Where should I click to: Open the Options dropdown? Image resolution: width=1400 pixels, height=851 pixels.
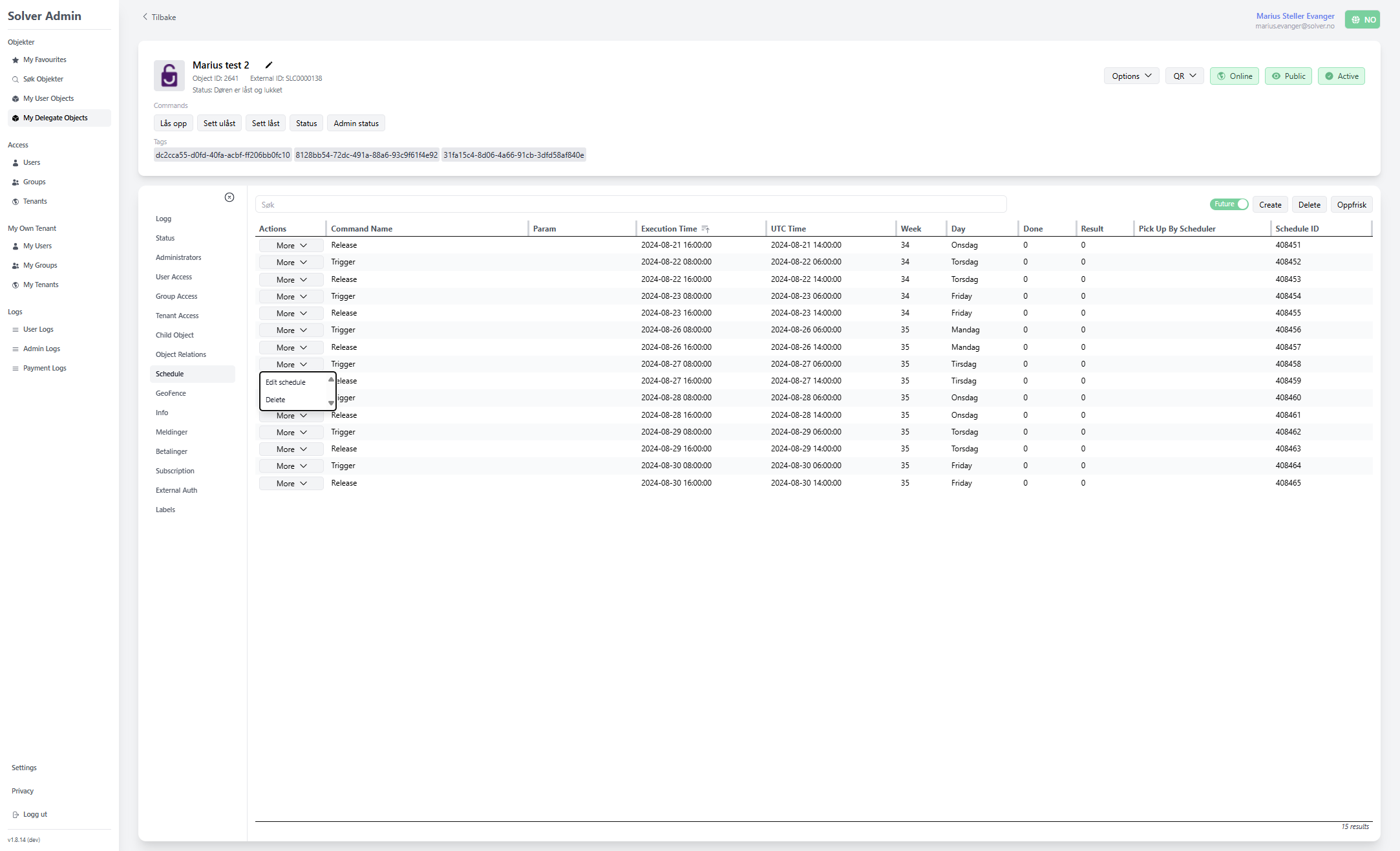pos(1132,76)
